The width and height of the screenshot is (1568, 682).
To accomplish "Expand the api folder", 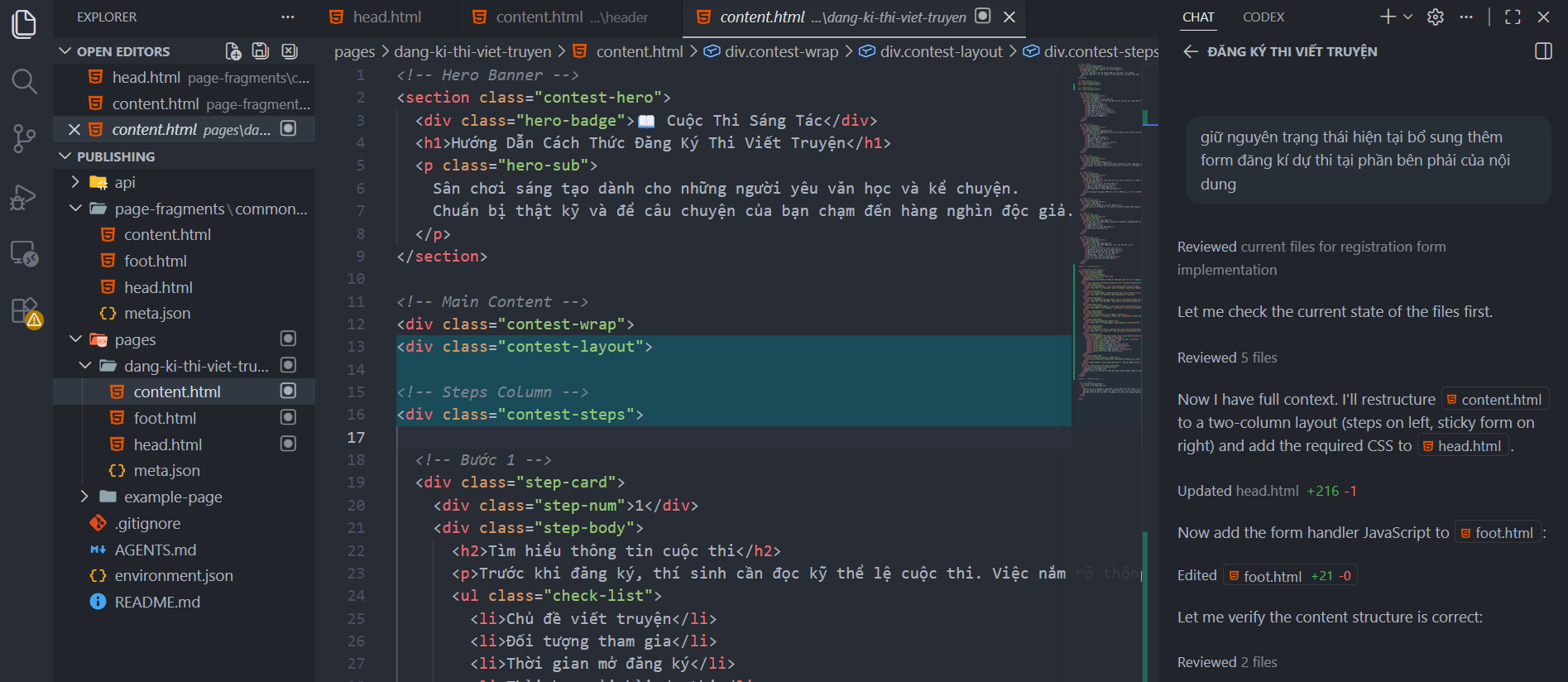I will click(x=75, y=182).
